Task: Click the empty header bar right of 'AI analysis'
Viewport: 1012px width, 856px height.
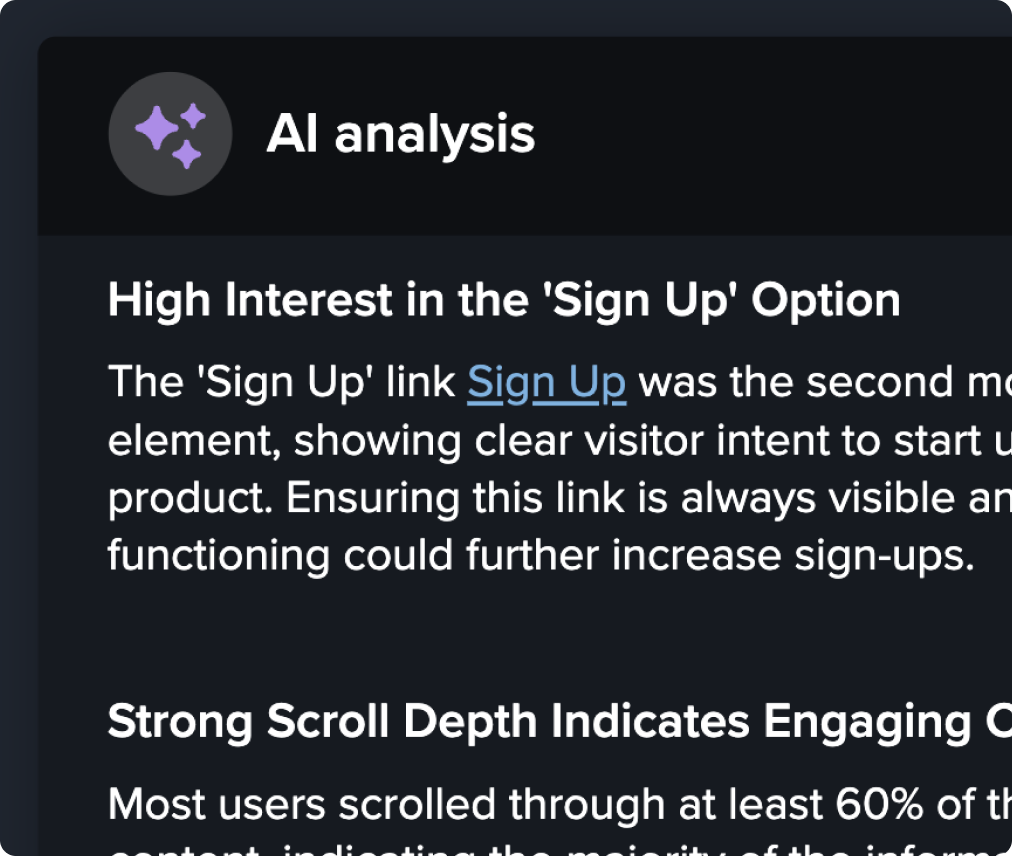Action: 780,134
